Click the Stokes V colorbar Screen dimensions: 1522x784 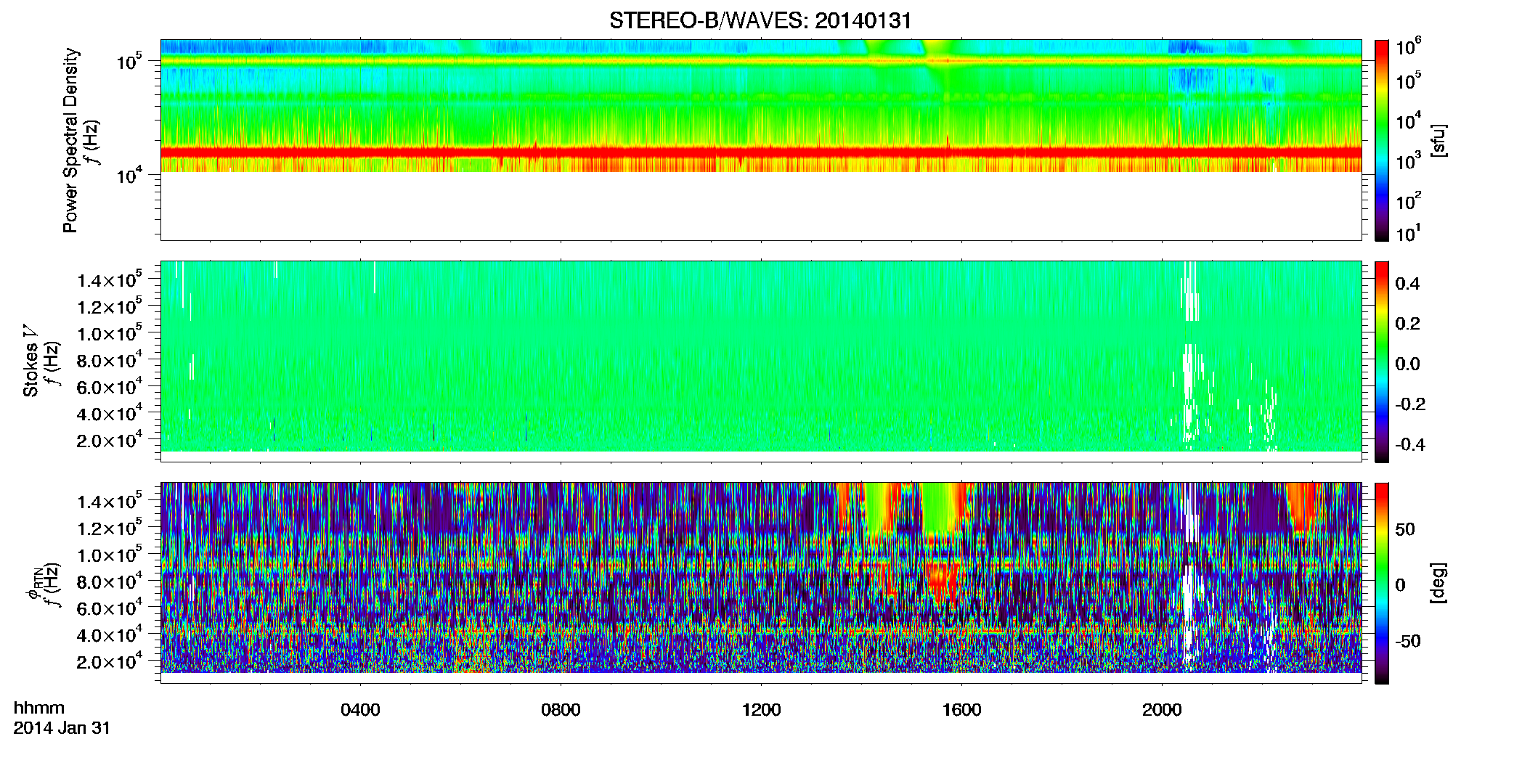click(1382, 362)
